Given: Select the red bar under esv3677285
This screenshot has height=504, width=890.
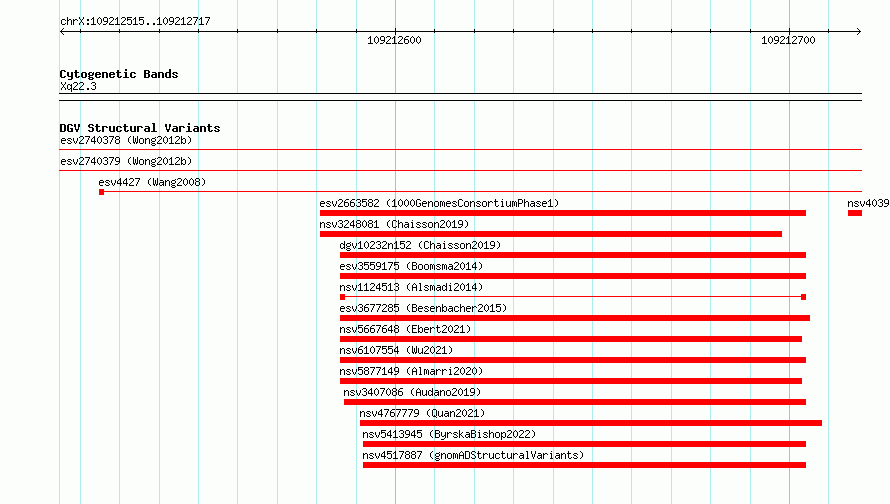Looking at the screenshot, I should [x=575, y=318].
